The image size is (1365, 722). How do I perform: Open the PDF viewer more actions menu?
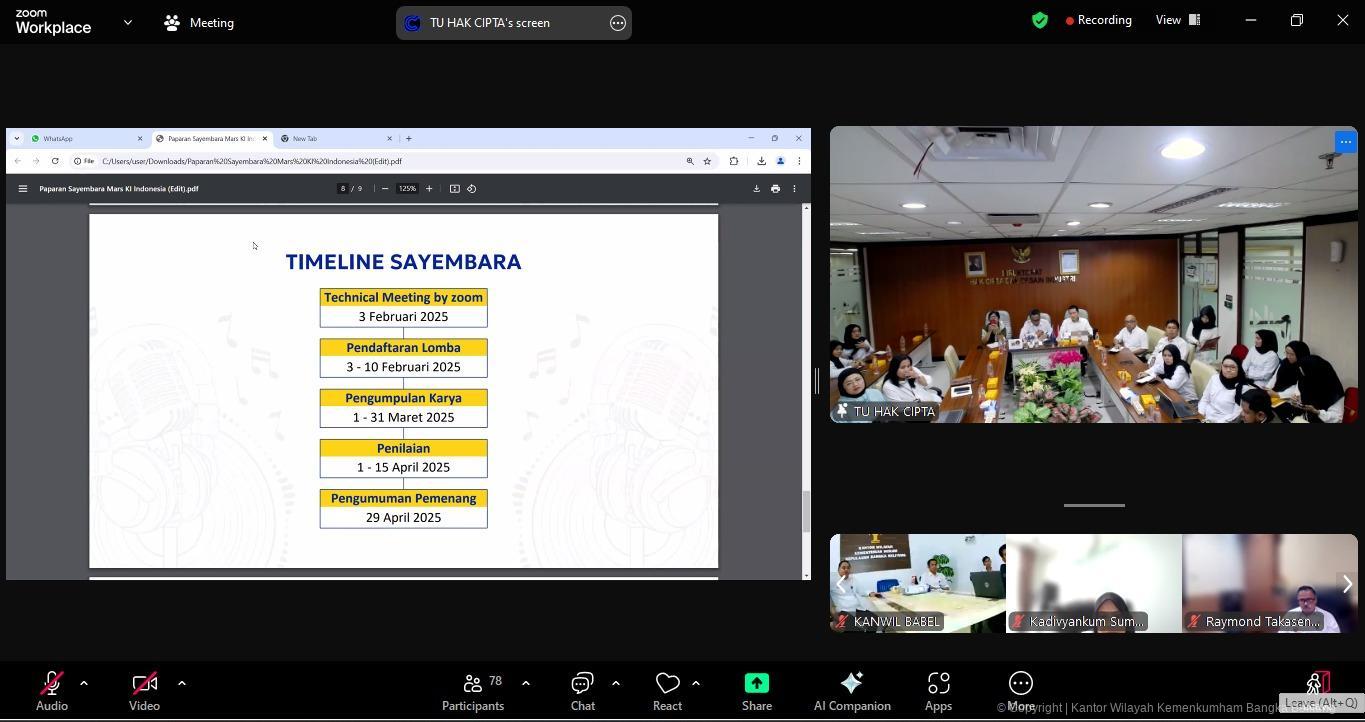[795, 188]
